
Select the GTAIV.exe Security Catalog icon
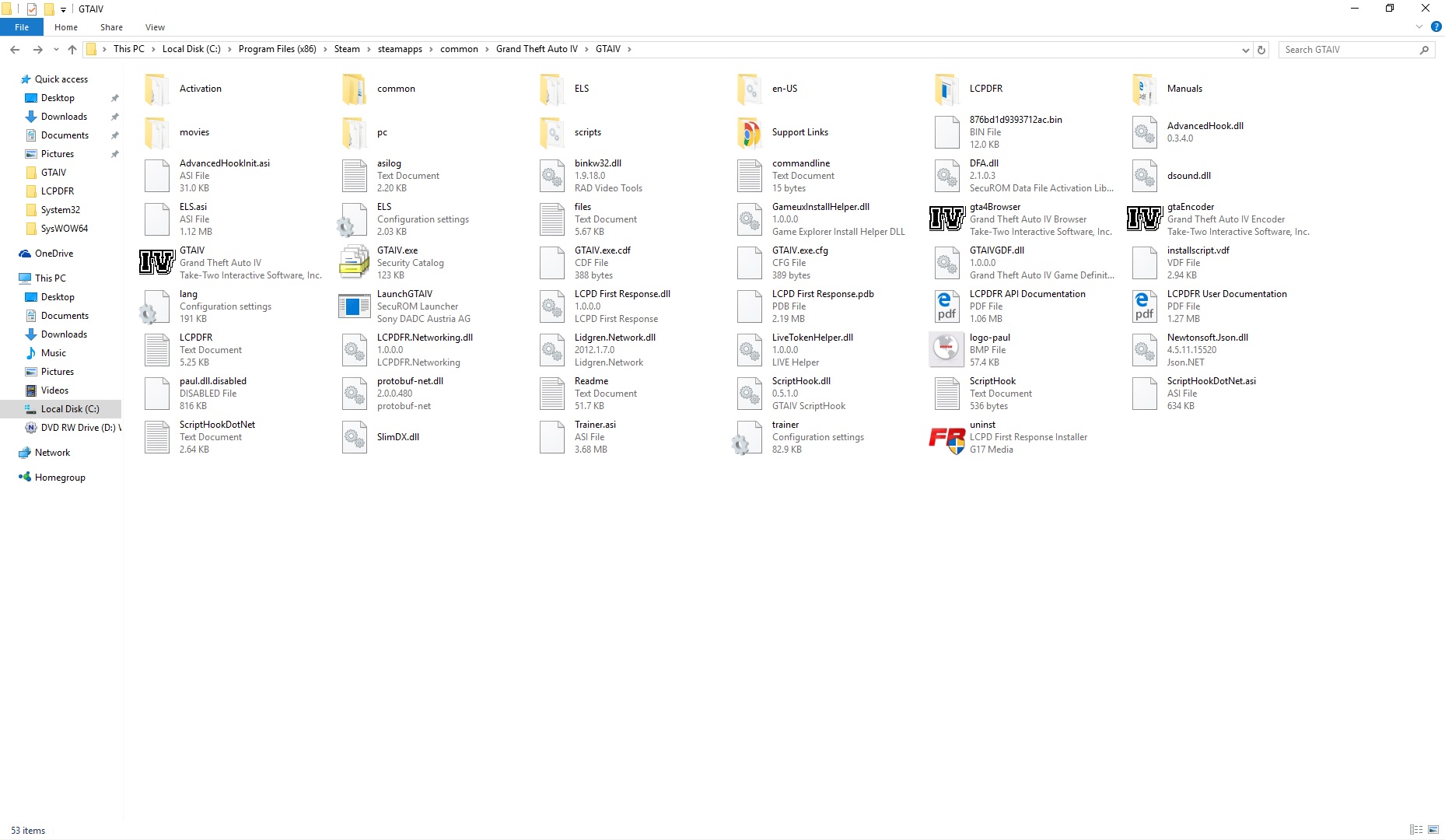click(x=355, y=263)
